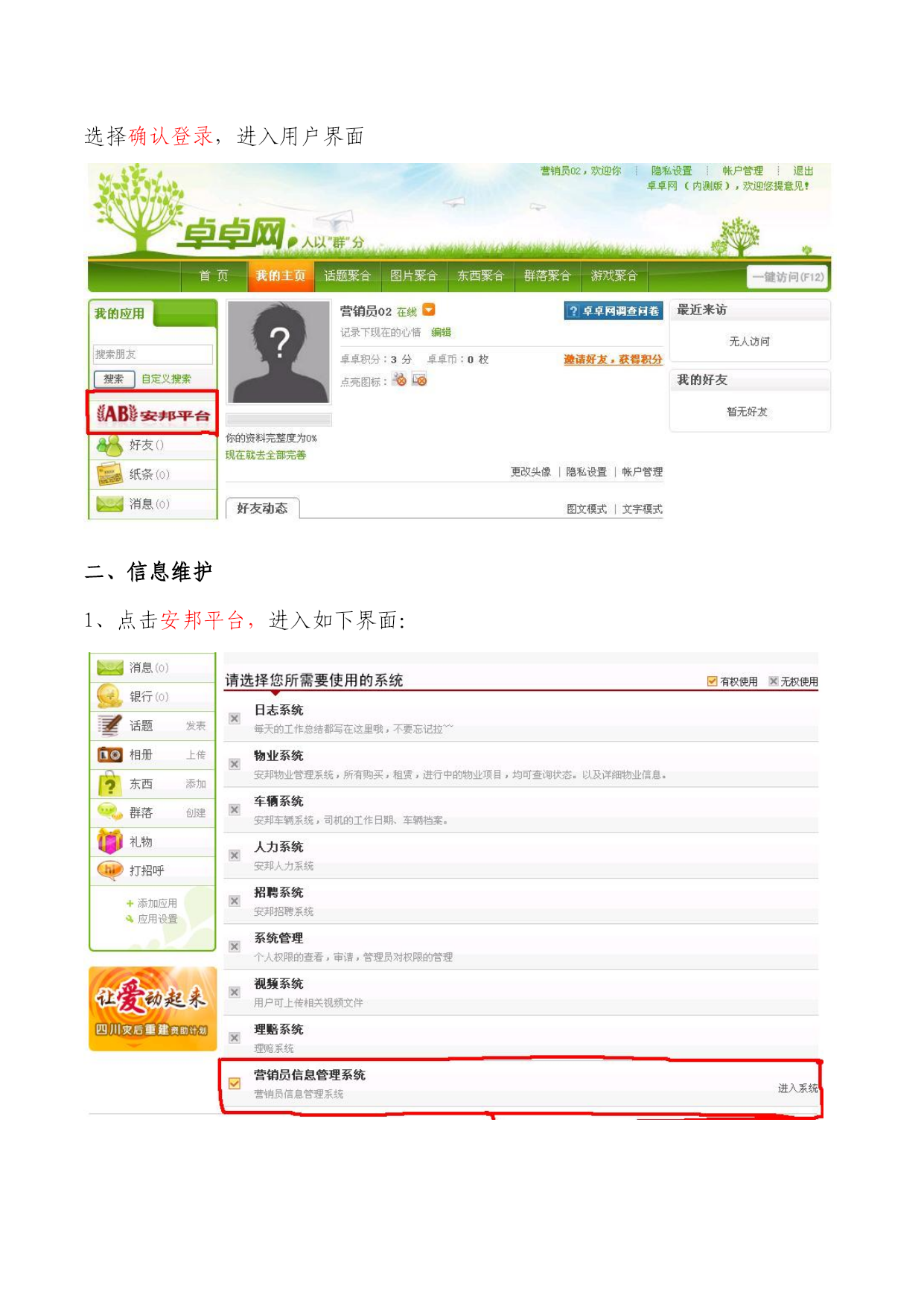Click the 相册 album camera icon
This screenshot has width=924, height=1306.
(x=109, y=754)
